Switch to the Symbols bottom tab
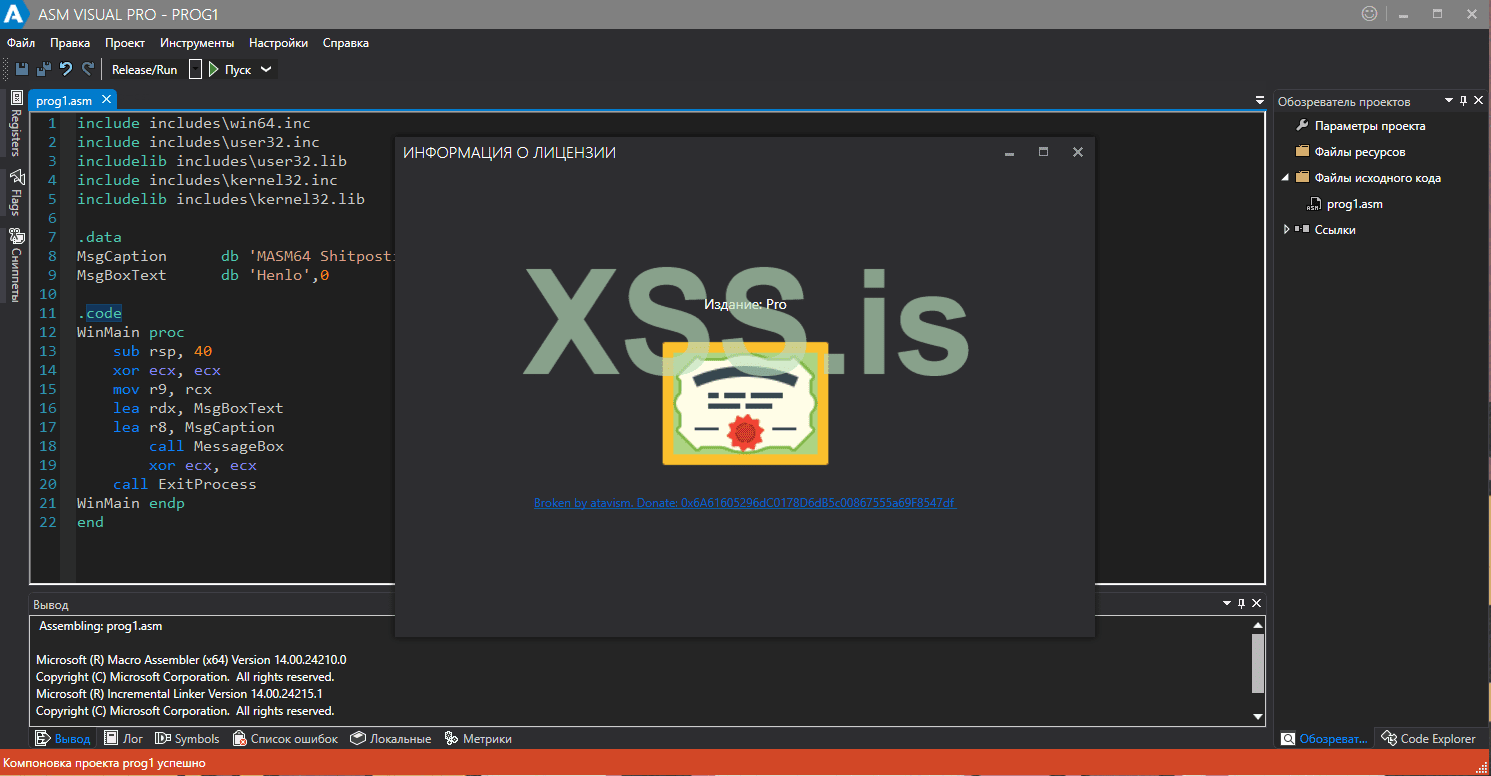 [187, 739]
